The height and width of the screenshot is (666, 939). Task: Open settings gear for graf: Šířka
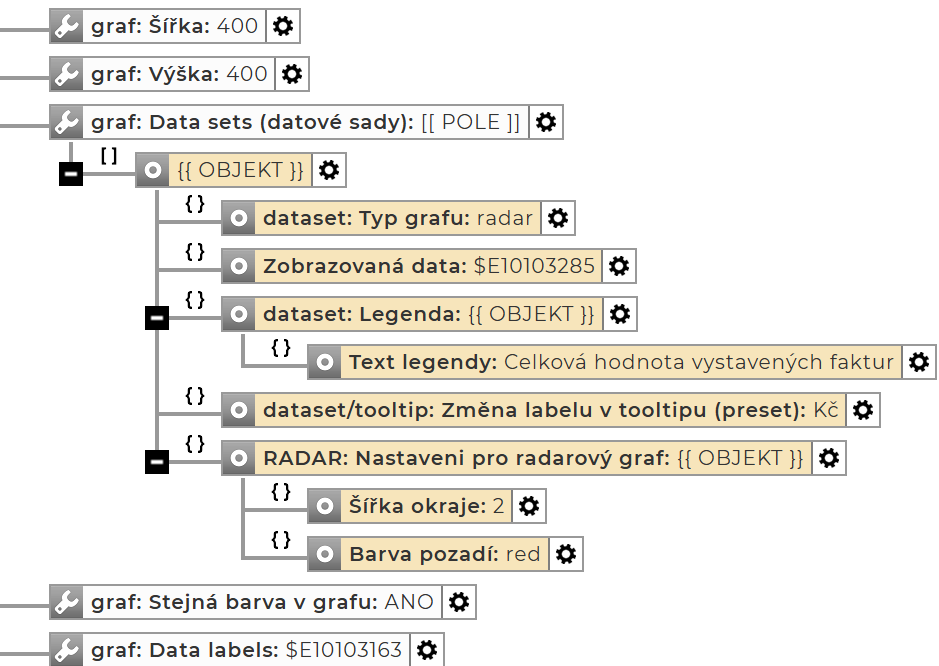tap(283, 27)
